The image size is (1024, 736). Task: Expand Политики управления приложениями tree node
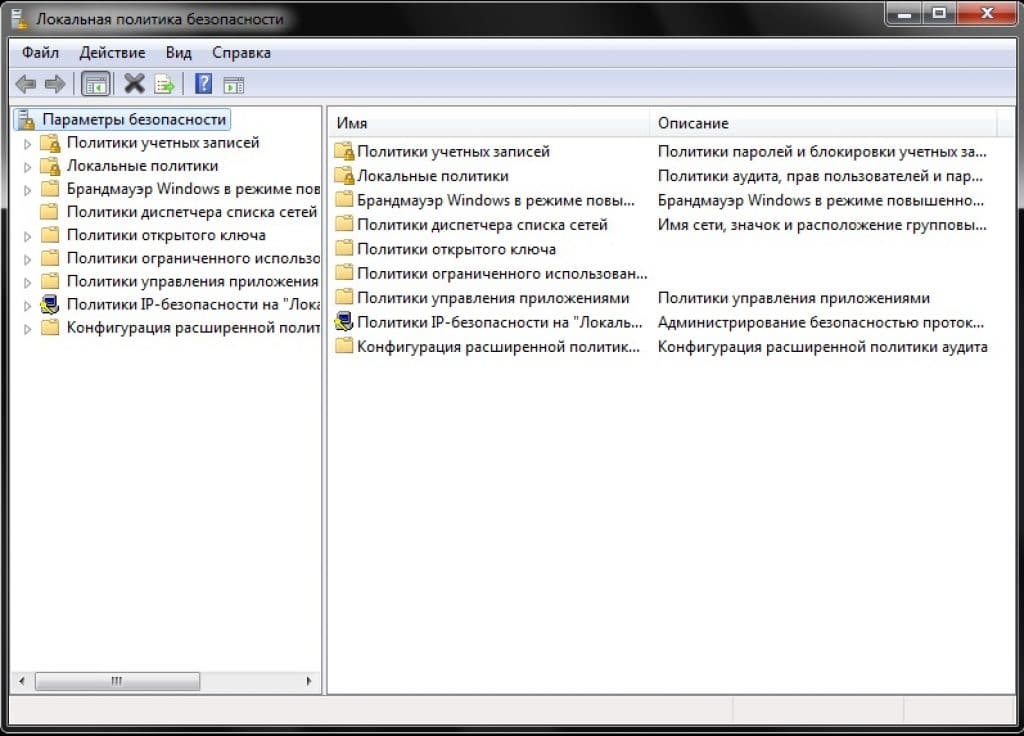click(27, 283)
